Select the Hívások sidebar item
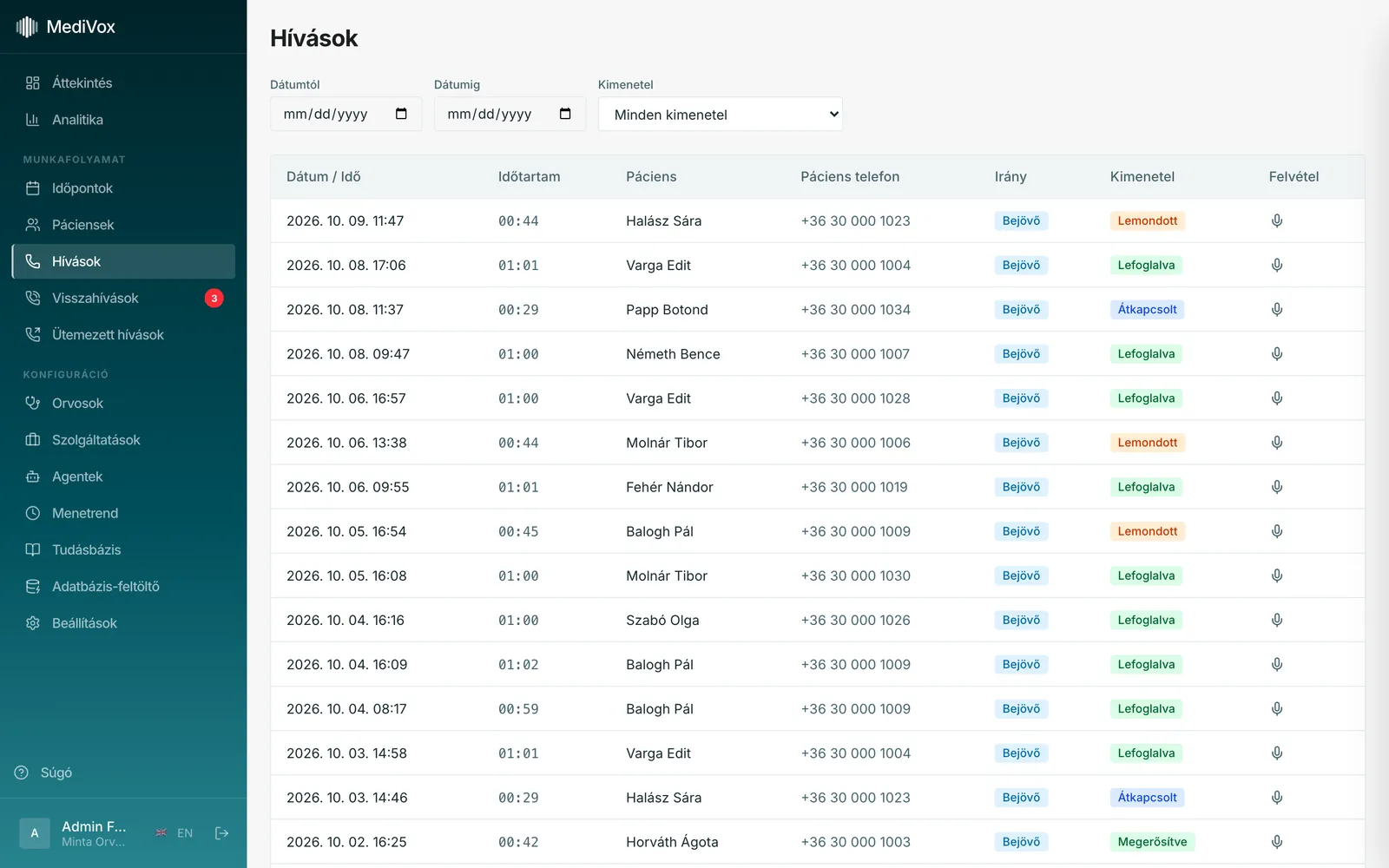The height and width of the screenshot is (868, 1389). pyautogui.click(x=123, y=261)
